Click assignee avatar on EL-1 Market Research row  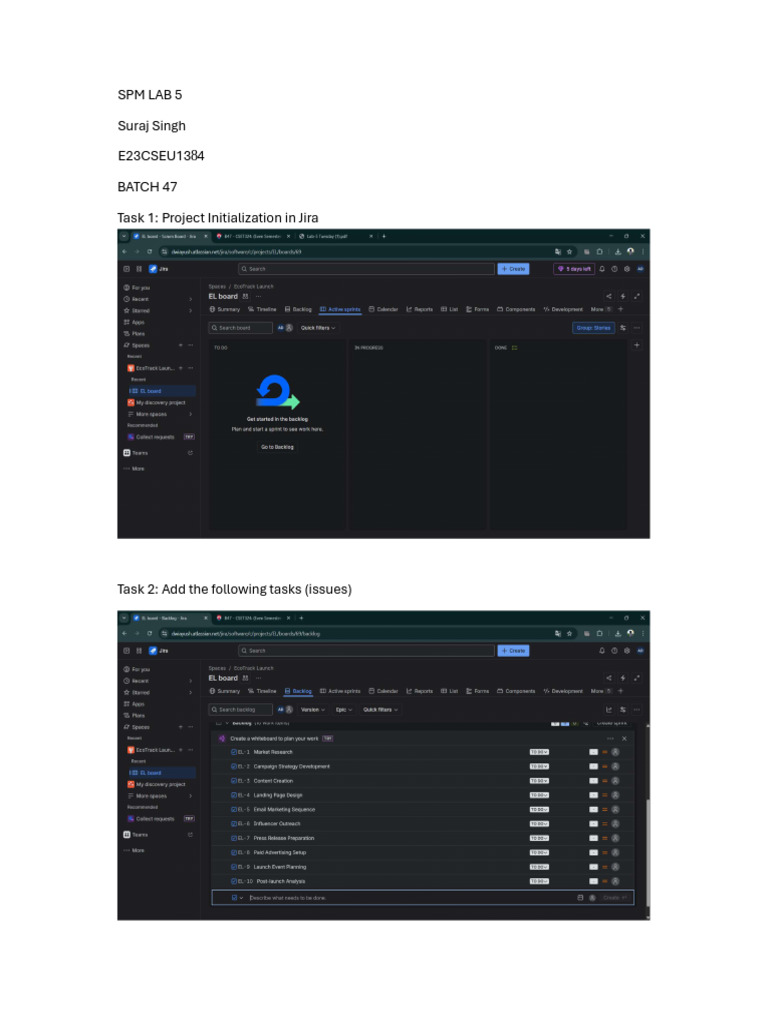tap(615, 752)
